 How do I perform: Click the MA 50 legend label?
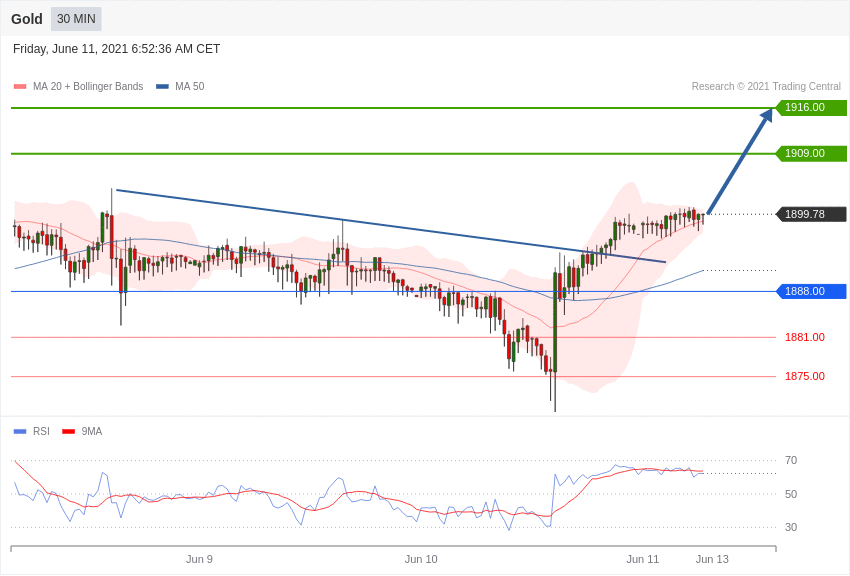[x=190, y=86]
